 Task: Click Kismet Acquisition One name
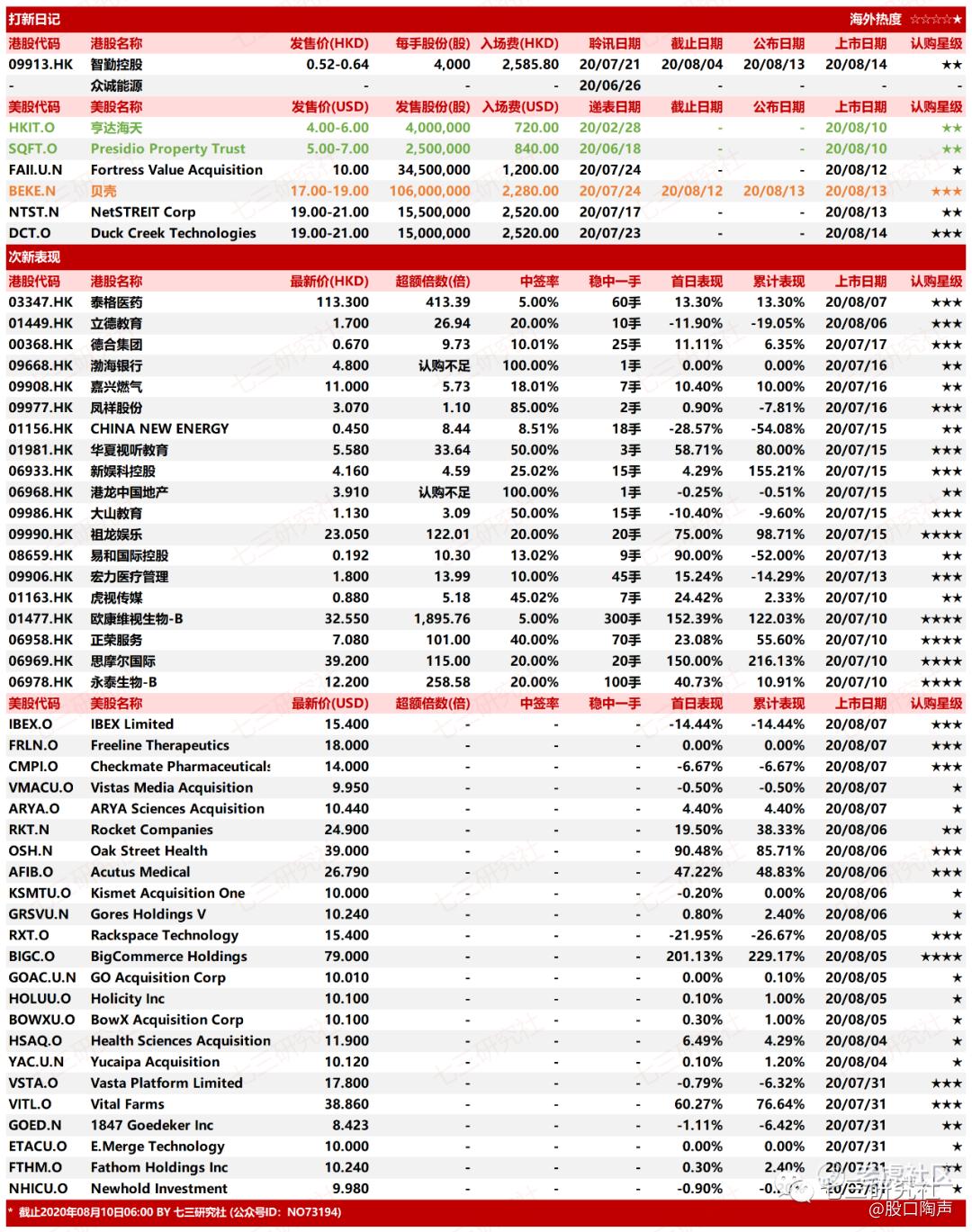coord(167,894)
